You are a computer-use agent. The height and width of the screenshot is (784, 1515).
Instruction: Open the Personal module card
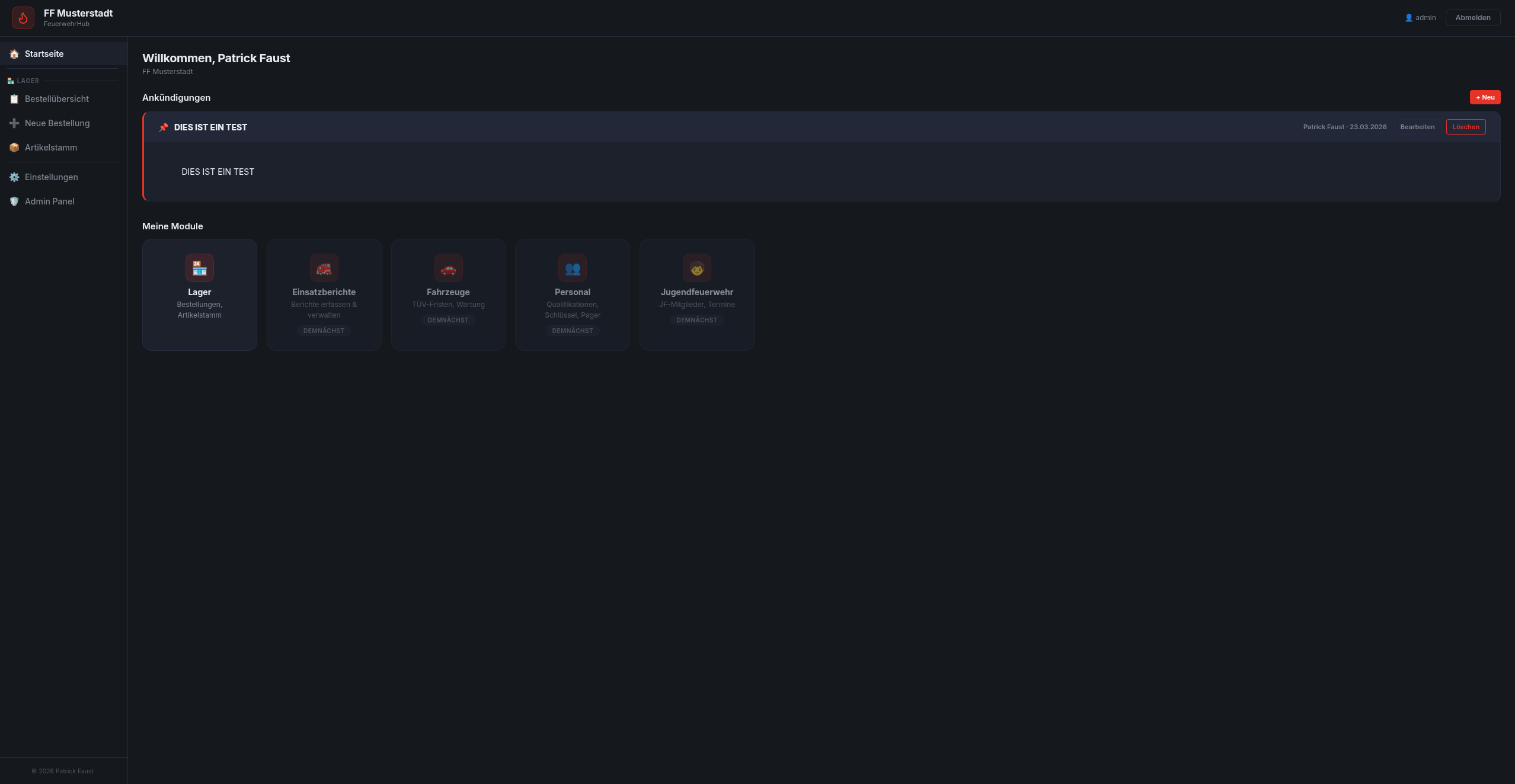(572, 295)
